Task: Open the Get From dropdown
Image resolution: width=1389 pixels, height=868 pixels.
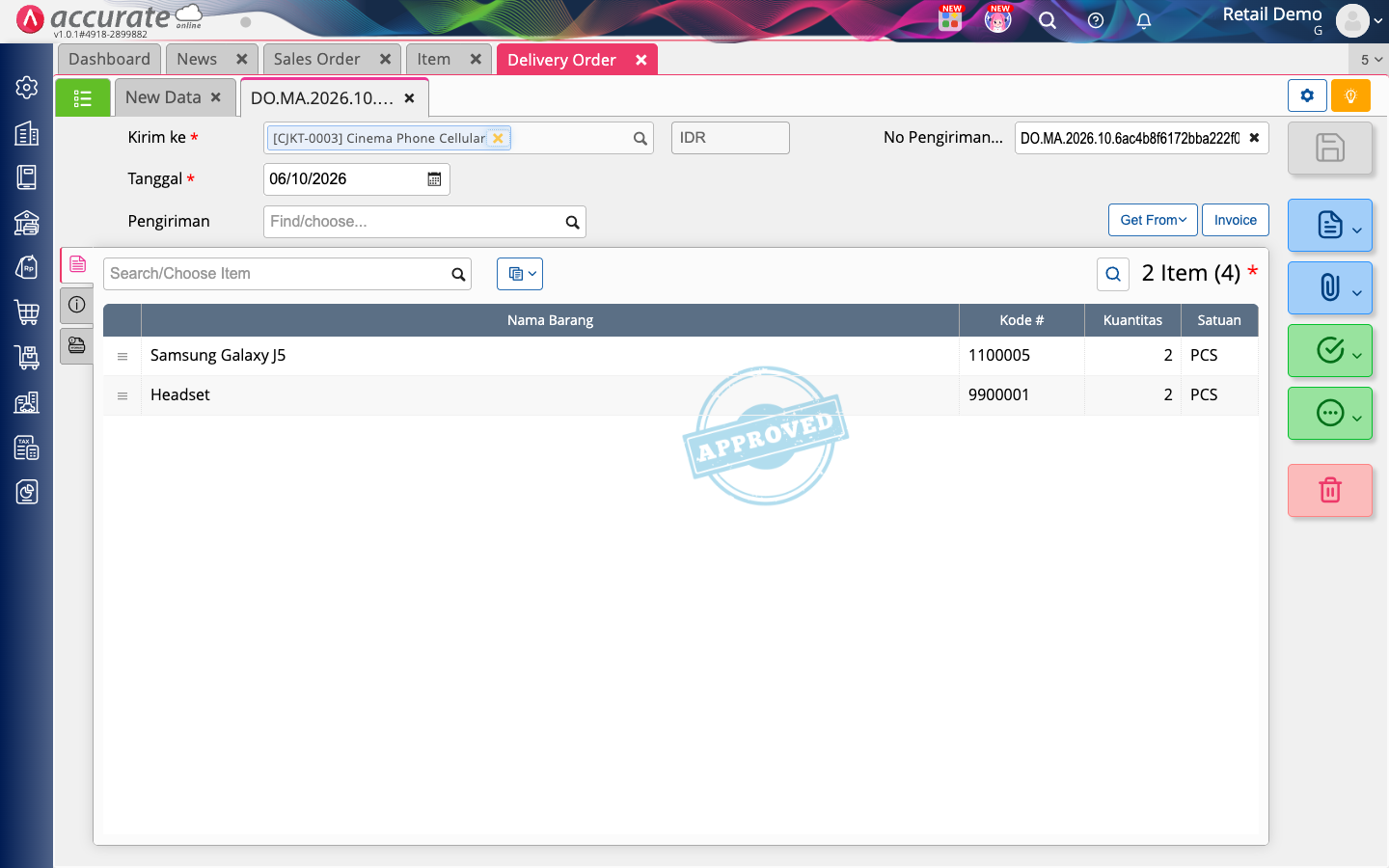Action: (1153, 220)
